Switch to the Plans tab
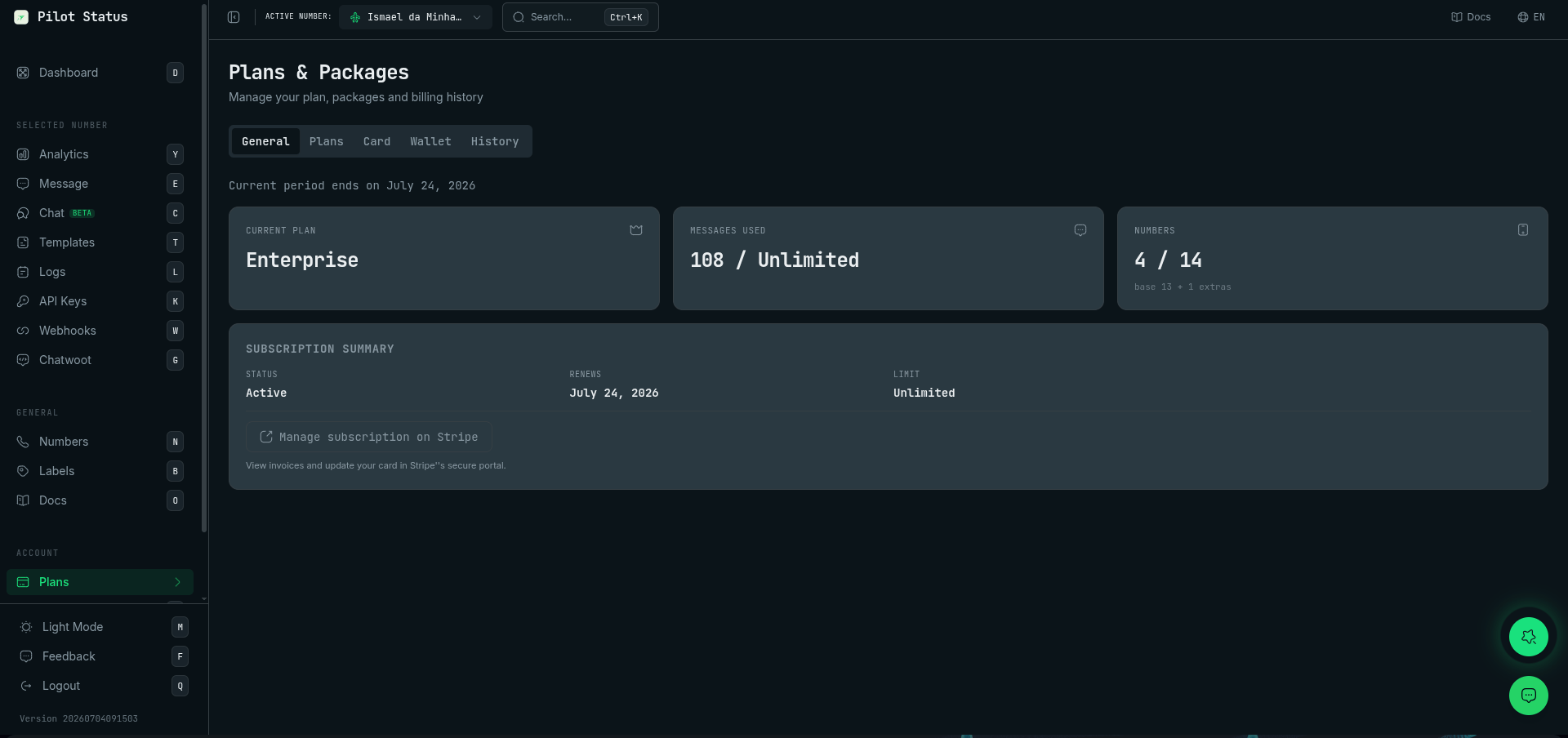Image resolution: width=1568 pixels, height=738 pixels. coord(327,141)
